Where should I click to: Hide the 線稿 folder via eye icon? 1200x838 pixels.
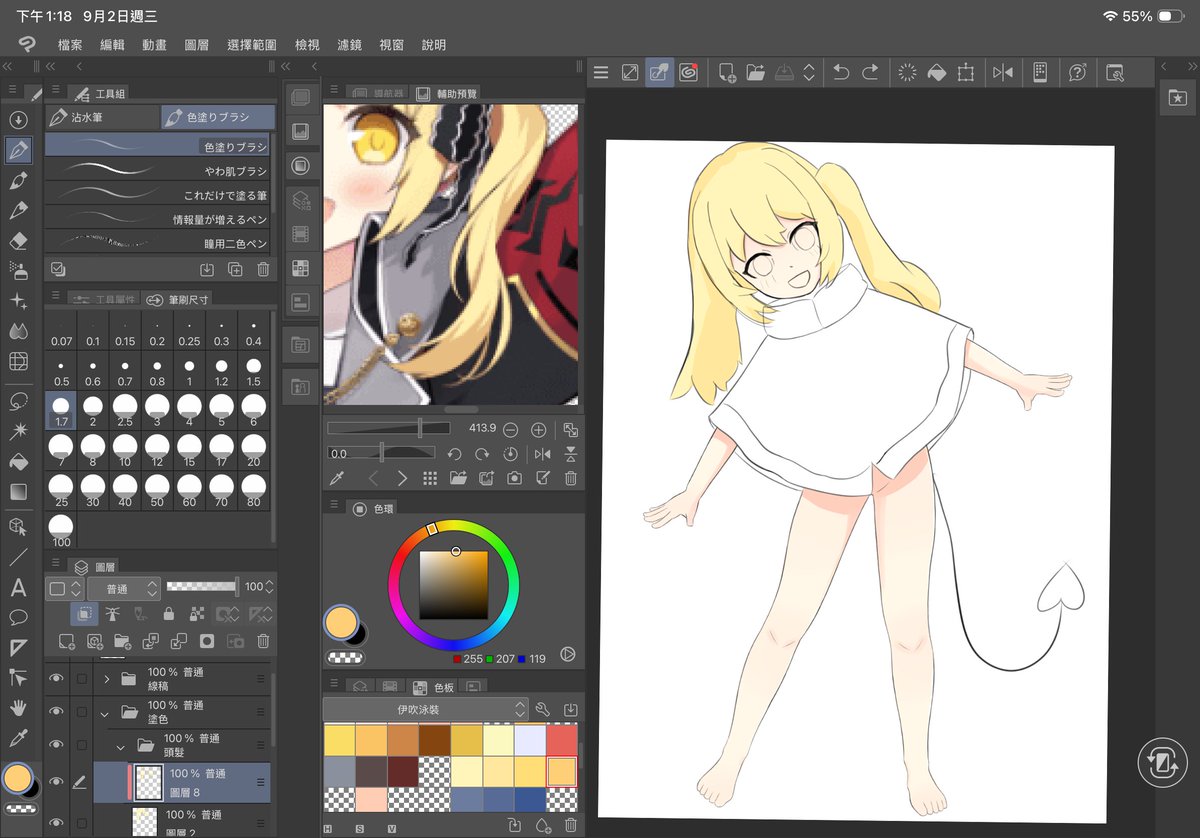(x=56, y=679)
